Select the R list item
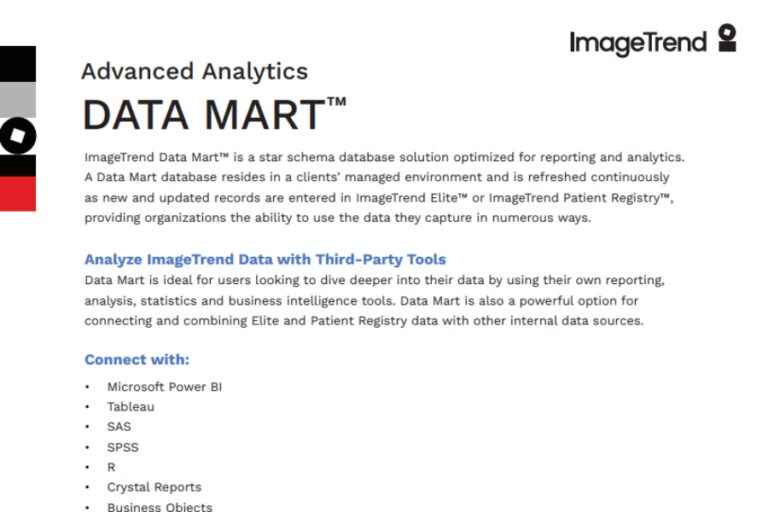This screenshot has width=768, height=512. [112, 467]
